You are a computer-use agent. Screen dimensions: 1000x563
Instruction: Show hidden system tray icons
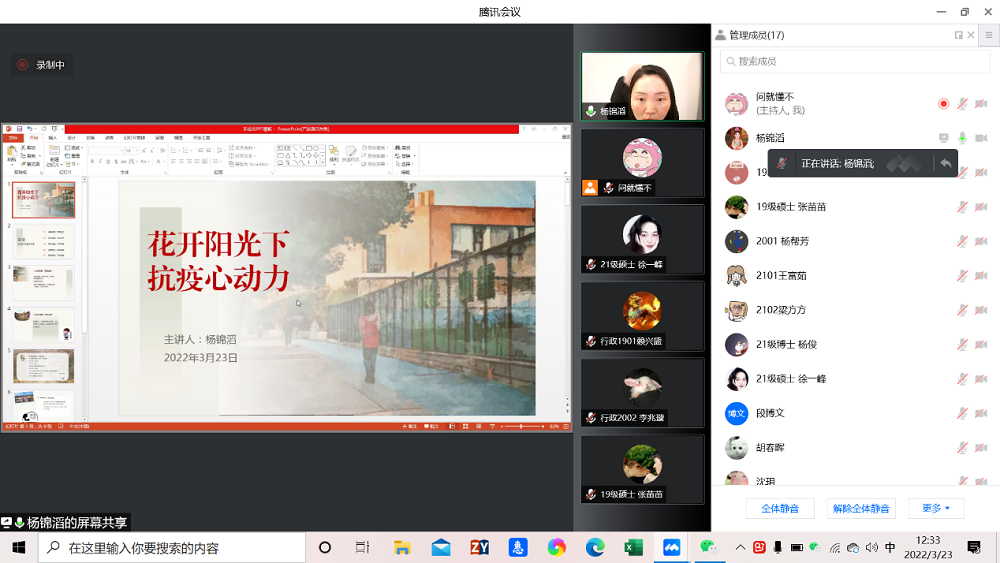coord(740,547)
